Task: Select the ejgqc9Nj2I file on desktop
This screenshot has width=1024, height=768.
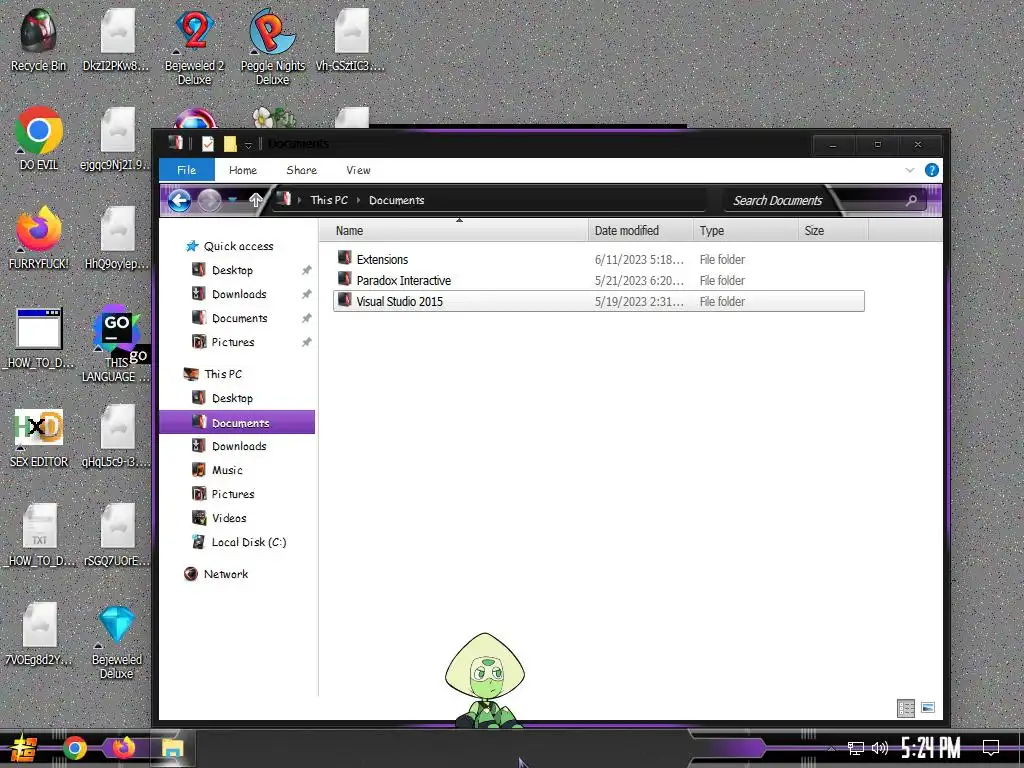Action: coord(116,138)
